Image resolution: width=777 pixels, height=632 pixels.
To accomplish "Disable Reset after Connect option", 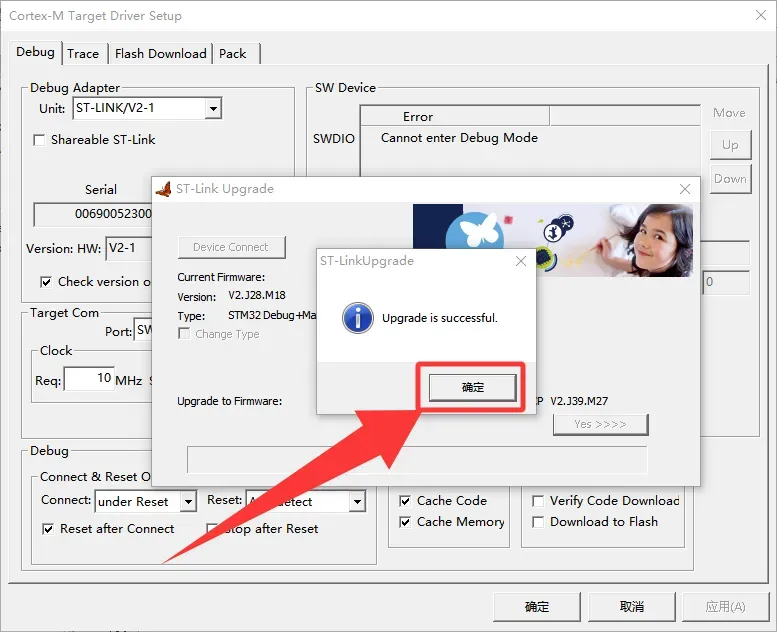I will click(x=50, y=529).
